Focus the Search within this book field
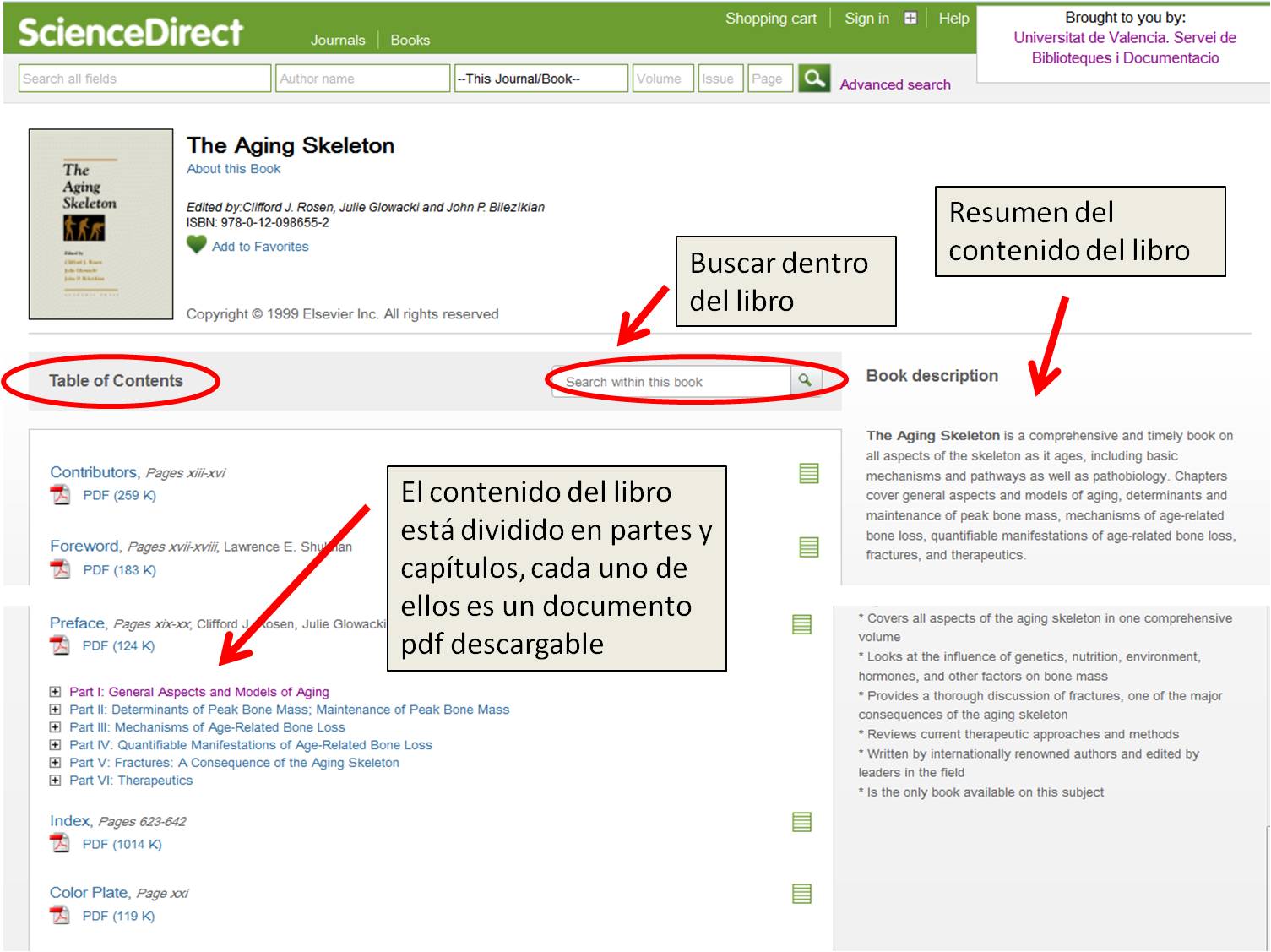 (672, 382)
